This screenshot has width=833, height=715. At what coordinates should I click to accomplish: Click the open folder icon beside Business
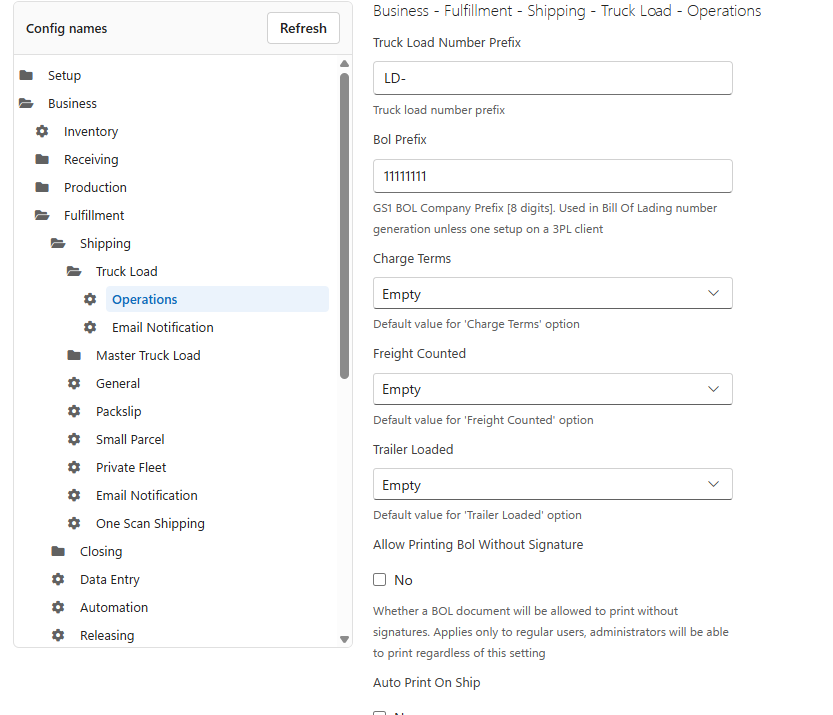pyautogui.click(x=26, y=104)
